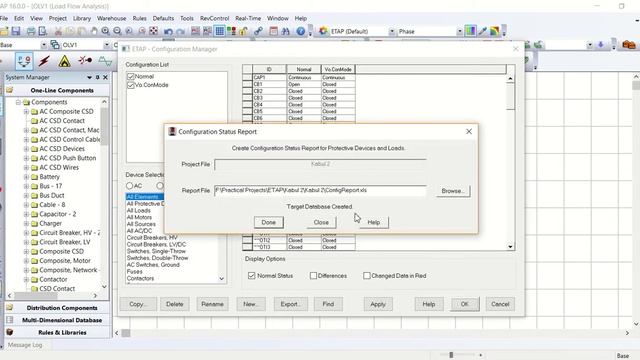Open the File menu
640x360 pixels.
point(4,18)
